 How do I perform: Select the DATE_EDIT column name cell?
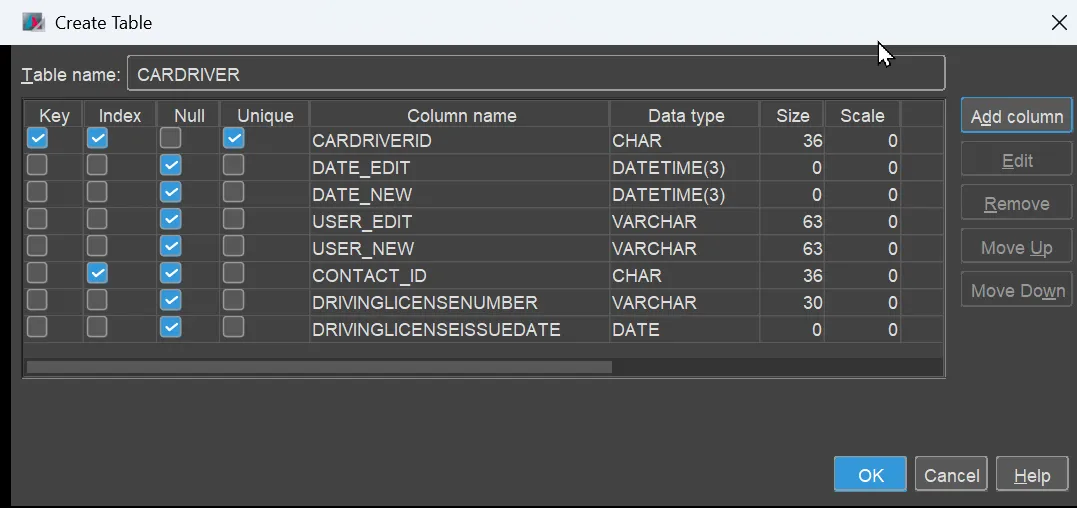pos(460,168)
